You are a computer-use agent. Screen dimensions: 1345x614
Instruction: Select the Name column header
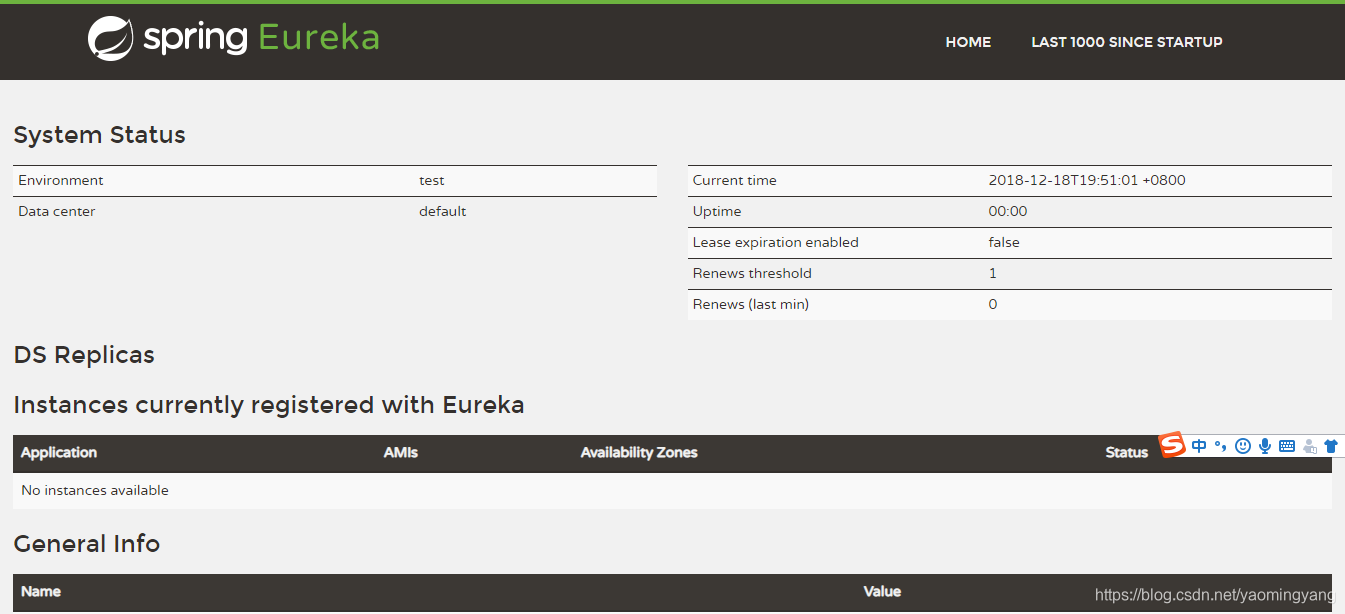[x=41, y=591]
